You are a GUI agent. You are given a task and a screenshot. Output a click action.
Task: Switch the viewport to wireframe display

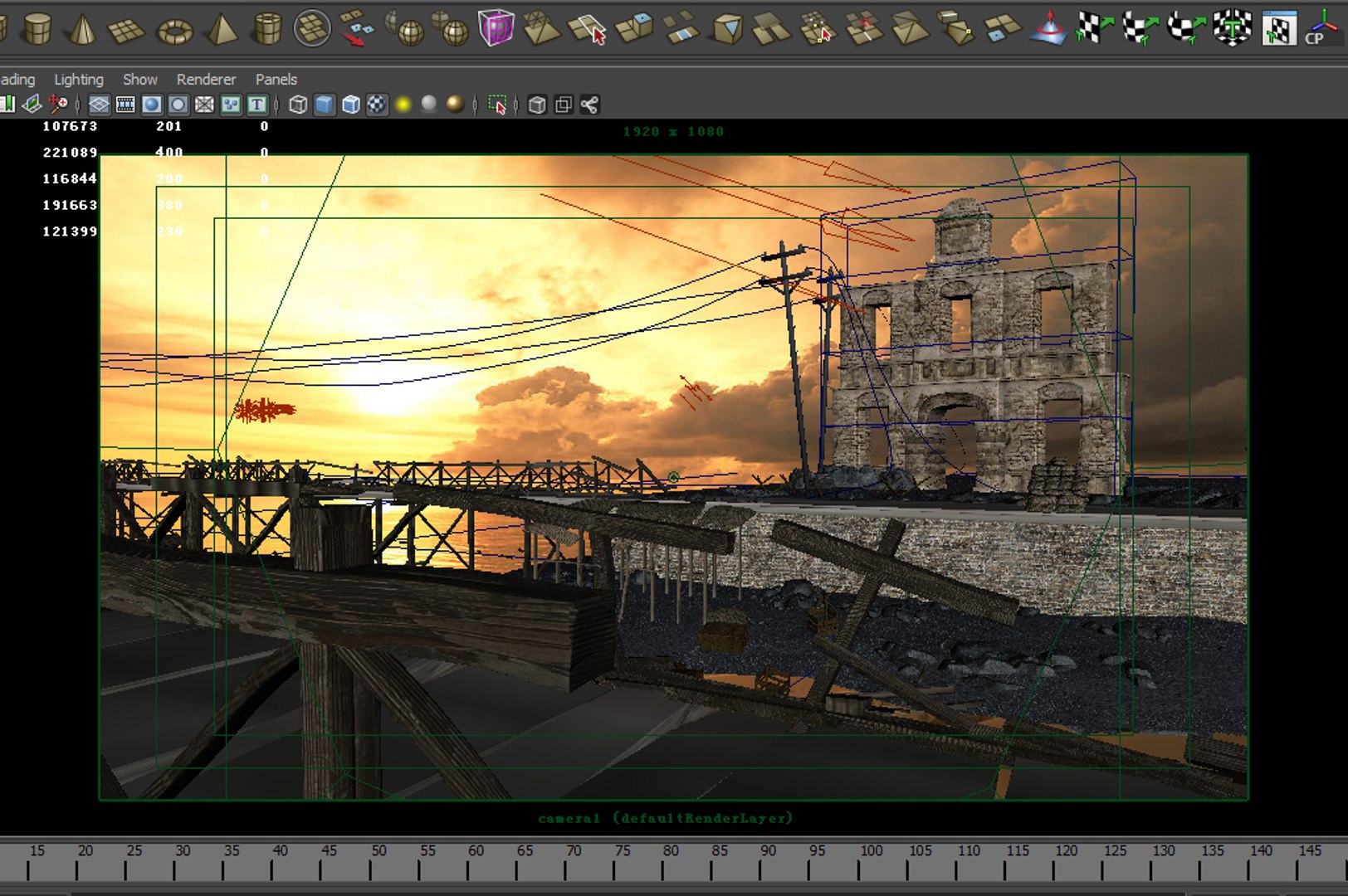(298, 105)
